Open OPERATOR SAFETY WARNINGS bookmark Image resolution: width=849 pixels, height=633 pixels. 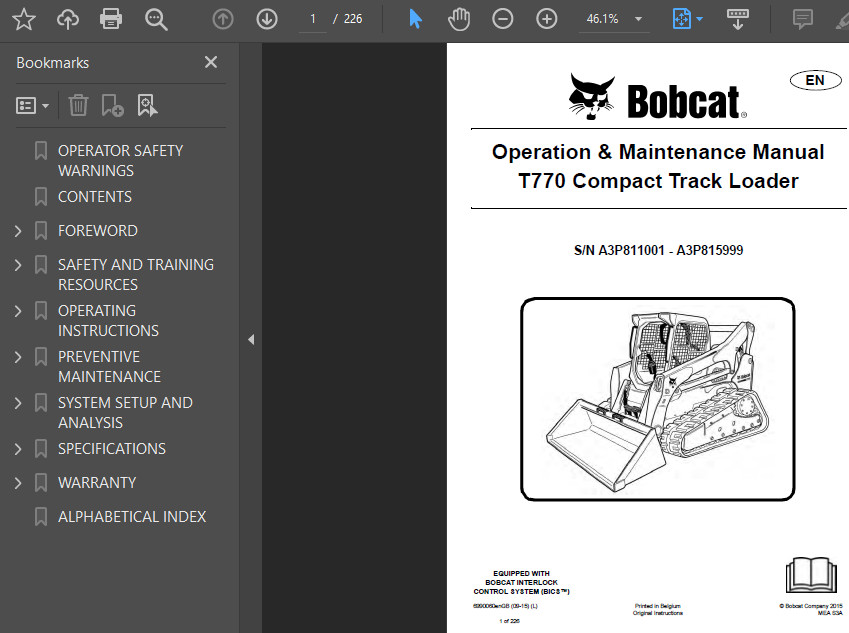pyautogui.click(x=120, y=160)
